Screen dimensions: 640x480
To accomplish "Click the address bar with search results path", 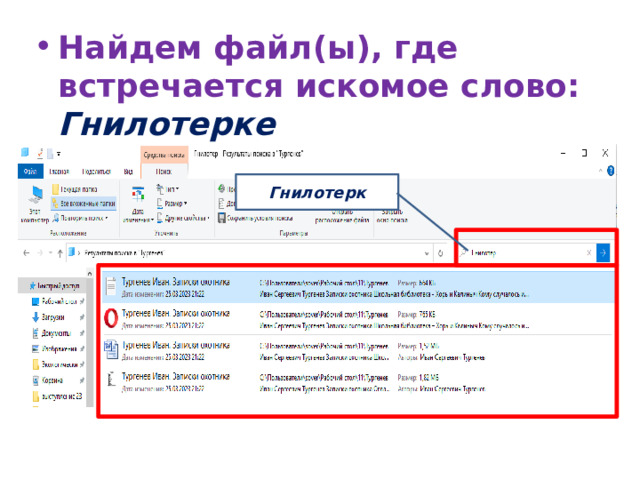I will [245, 253].
